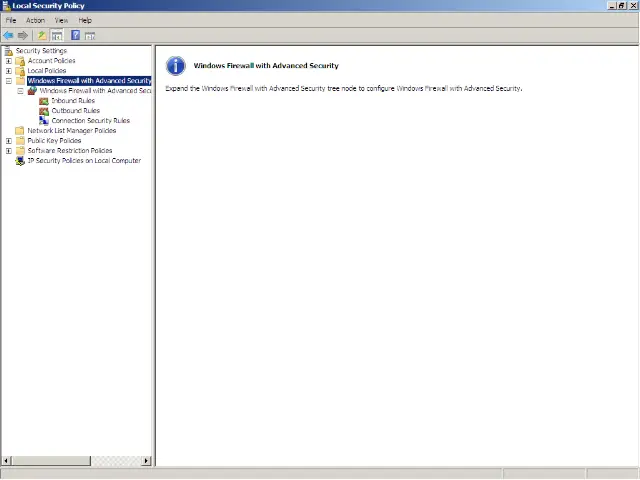Screen dimensions: 640x480
Task: Expand the Account Policies node
Action: tap(9, 61)
